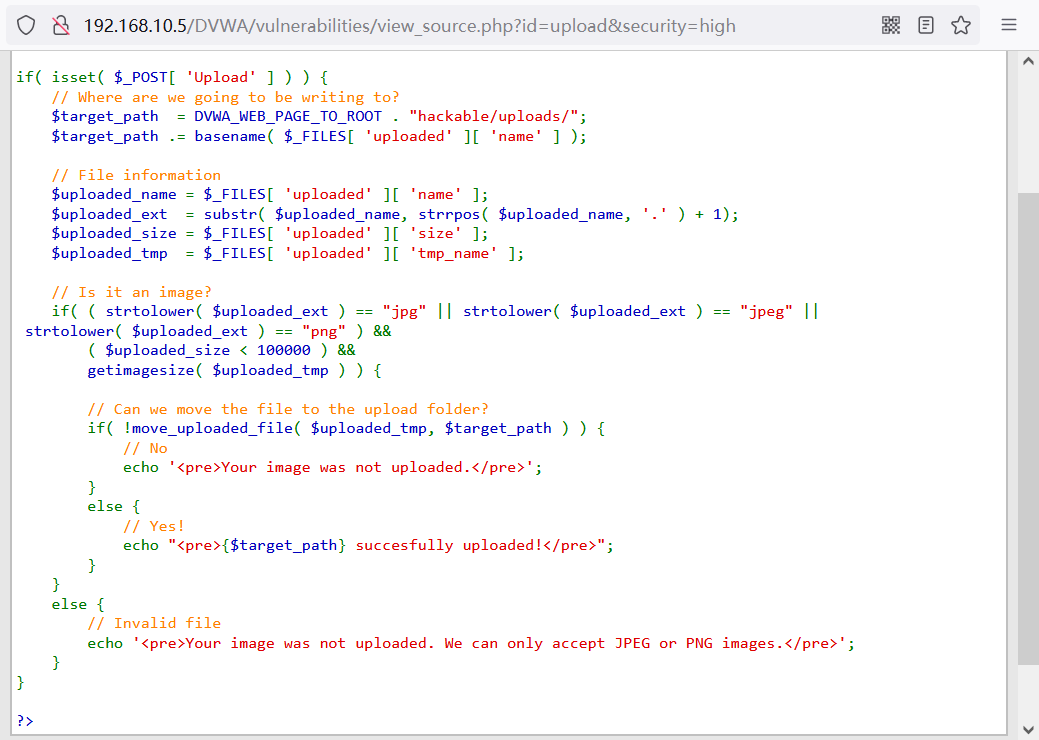Click the scrollbar down arrow
This screenshot has height=740, width=1039.
click(x=1028, y=728)
